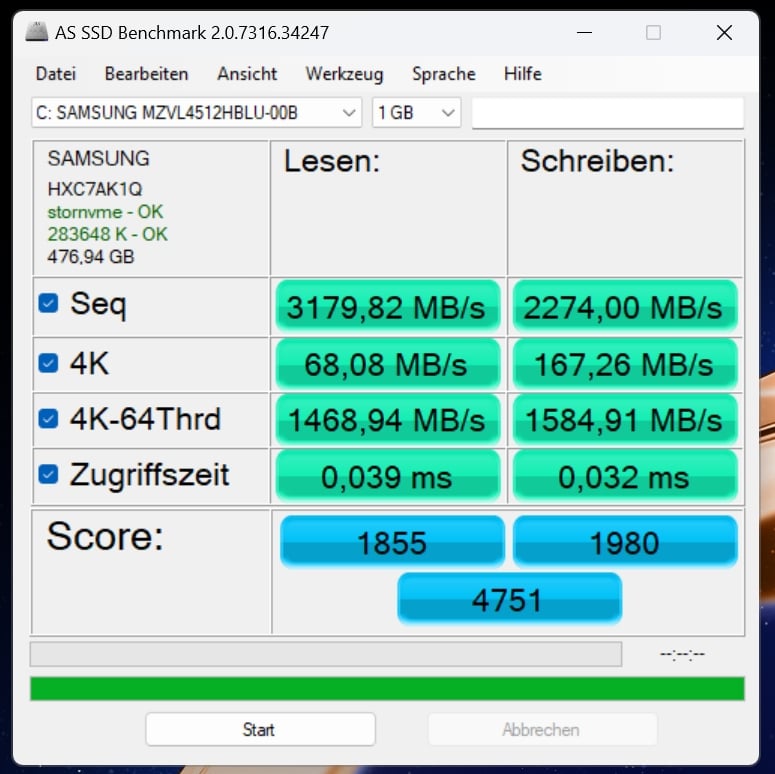Open the Hilfe menu

522,74
